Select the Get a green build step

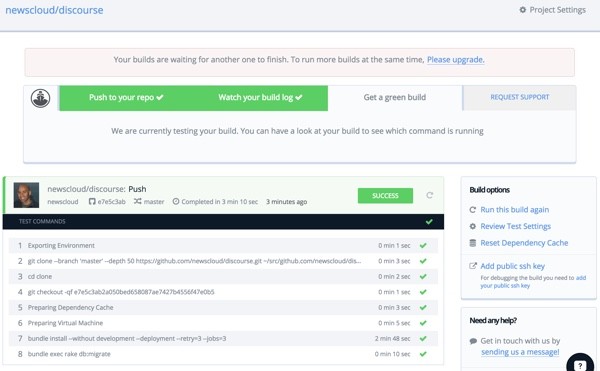(x=395, y=98)
